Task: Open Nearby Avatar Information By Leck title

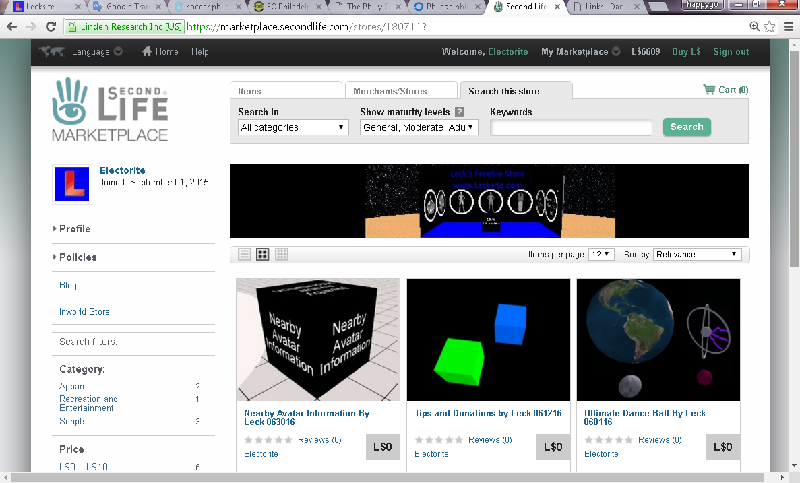Action: coord(307,417)
